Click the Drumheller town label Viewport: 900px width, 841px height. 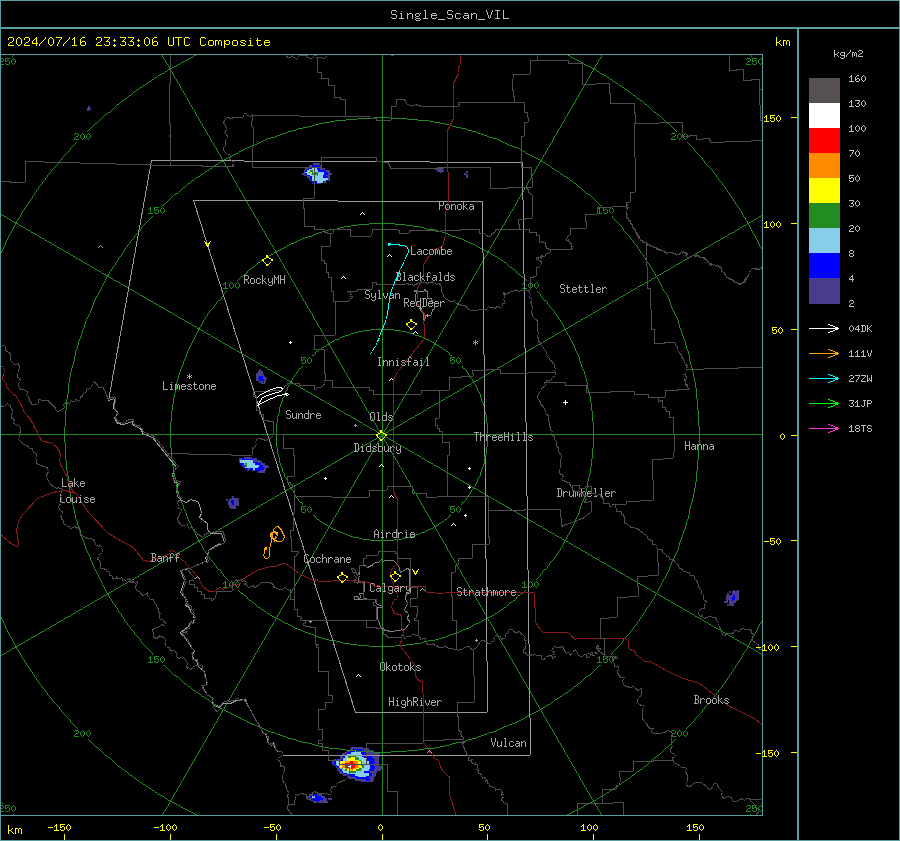(586, 493)
